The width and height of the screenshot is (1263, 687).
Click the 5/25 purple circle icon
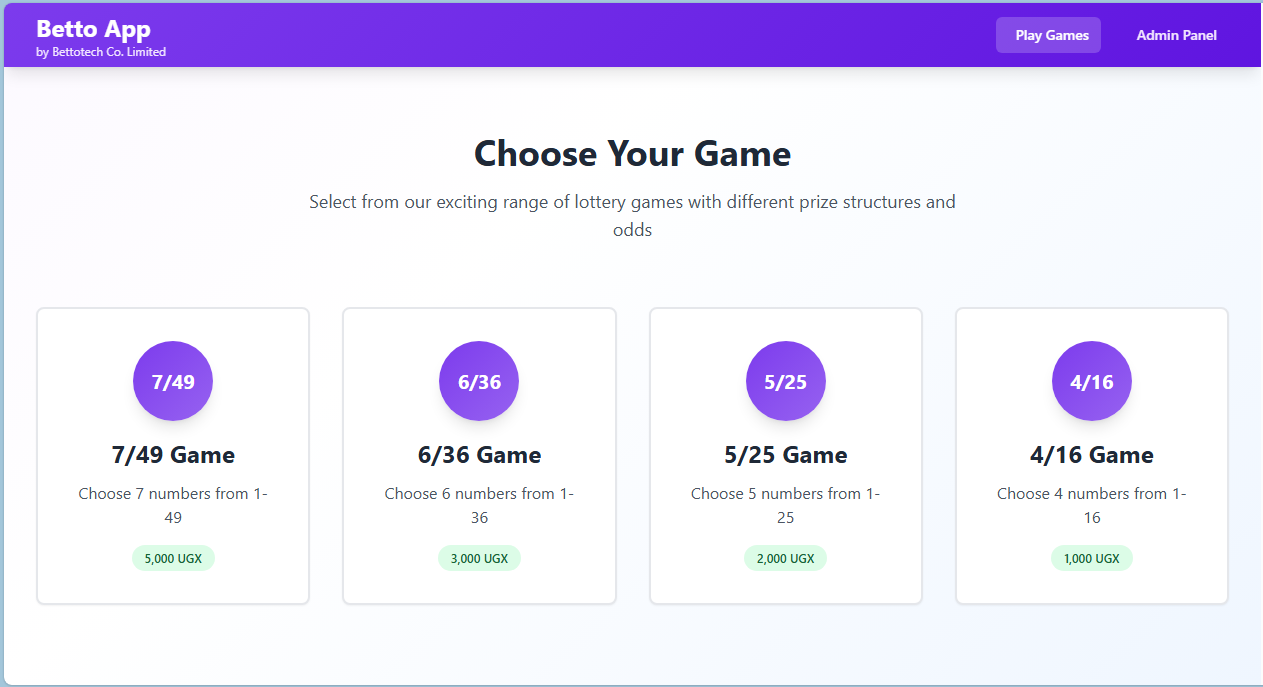pyautogui.click(x=786, y=381)
